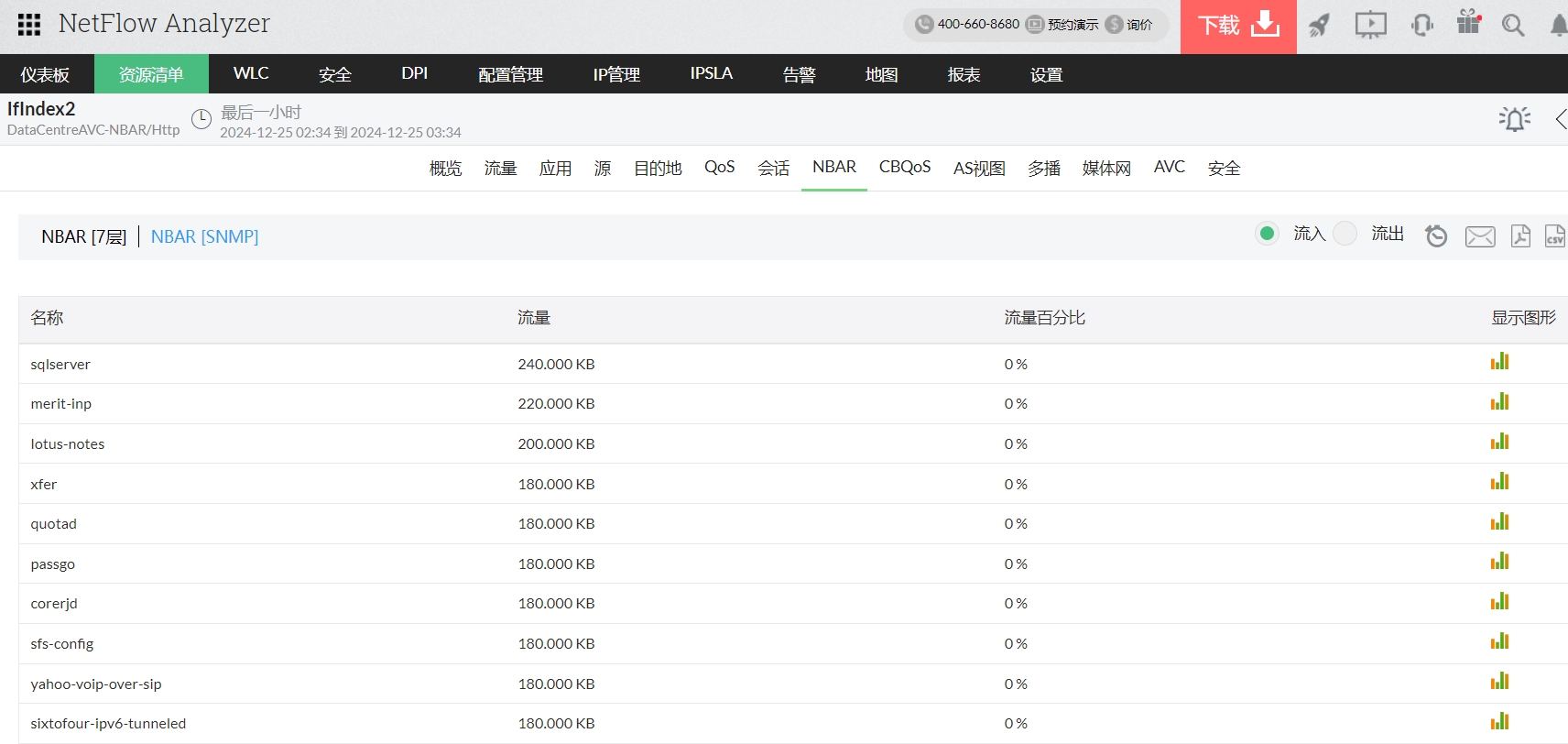Open the 告警 menu item

pos(799,74)
